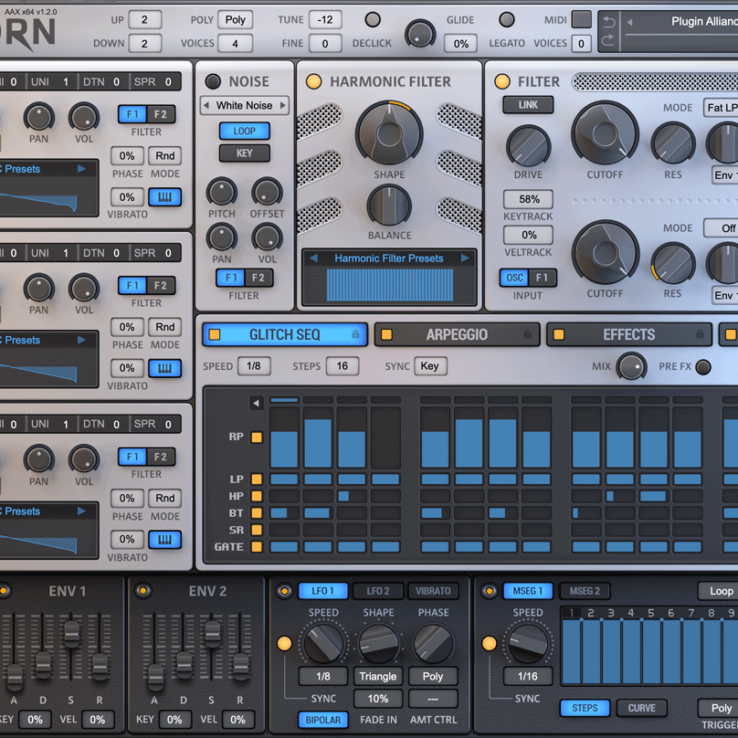This screenshot has width=738, height=738.
Task: Adjust the Harmonic Filter Shape knob
Action: click(x=389, y=134)
